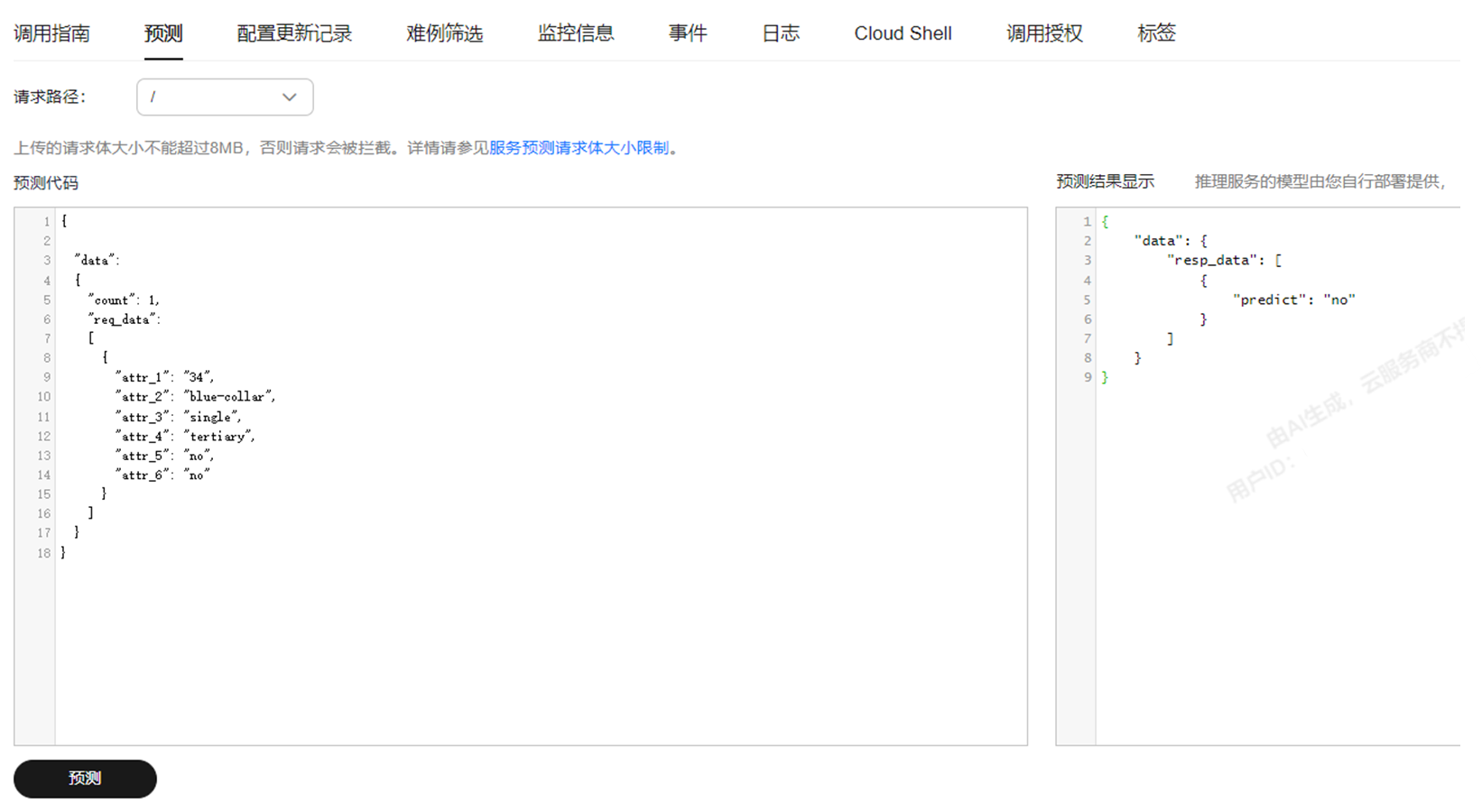Select the 预测 tab
This screenshot has width=1482, height=812.
[x=163, y=33]
